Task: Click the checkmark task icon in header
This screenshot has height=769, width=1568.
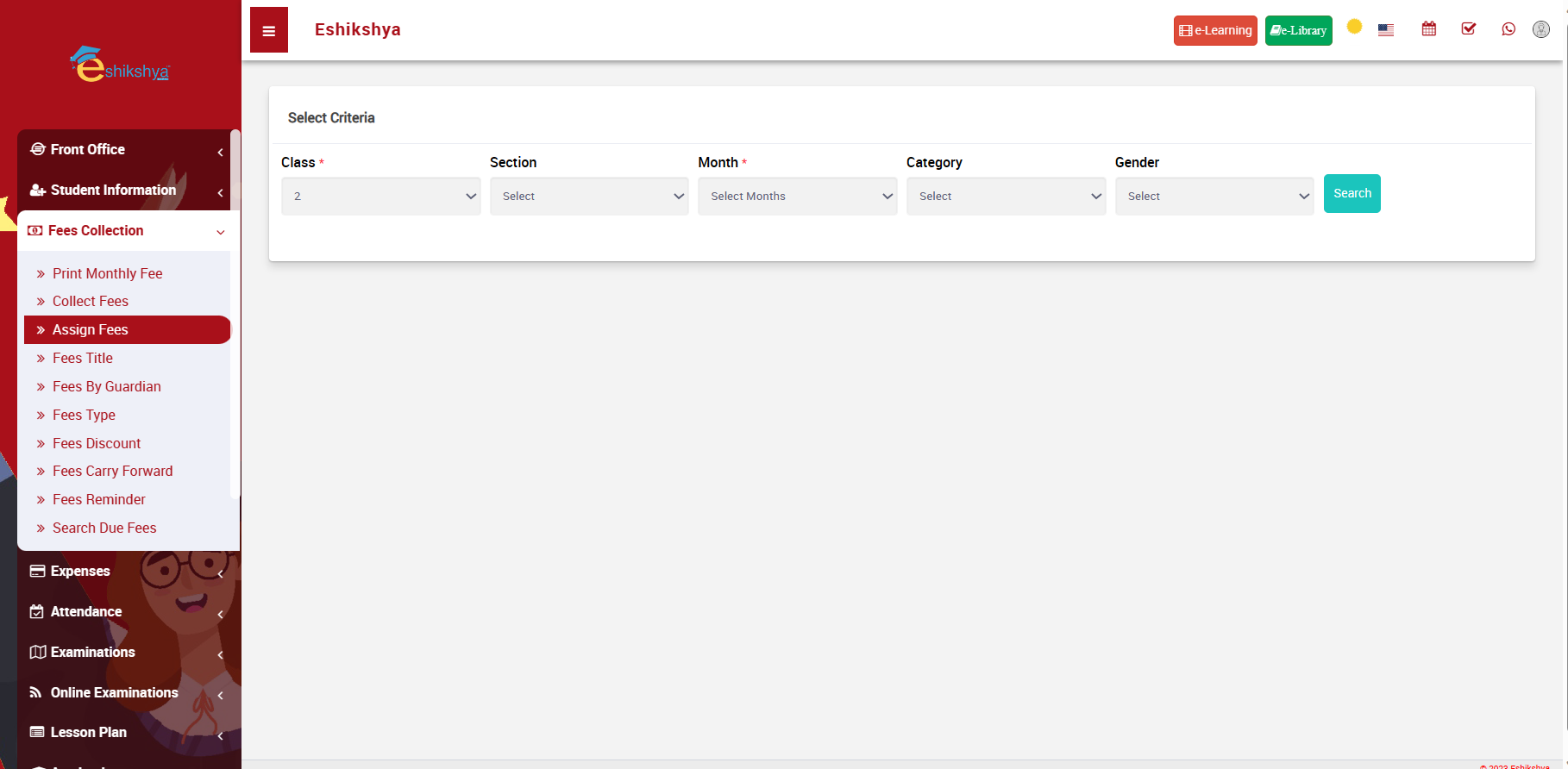Action: pos(1468,29)
